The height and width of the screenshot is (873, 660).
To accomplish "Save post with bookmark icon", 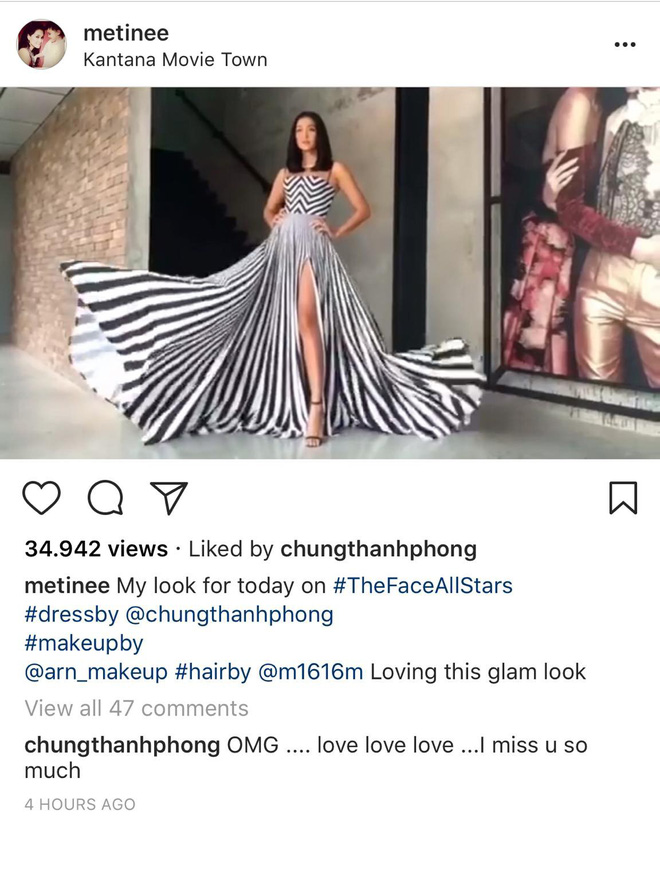I will point(623,497).
